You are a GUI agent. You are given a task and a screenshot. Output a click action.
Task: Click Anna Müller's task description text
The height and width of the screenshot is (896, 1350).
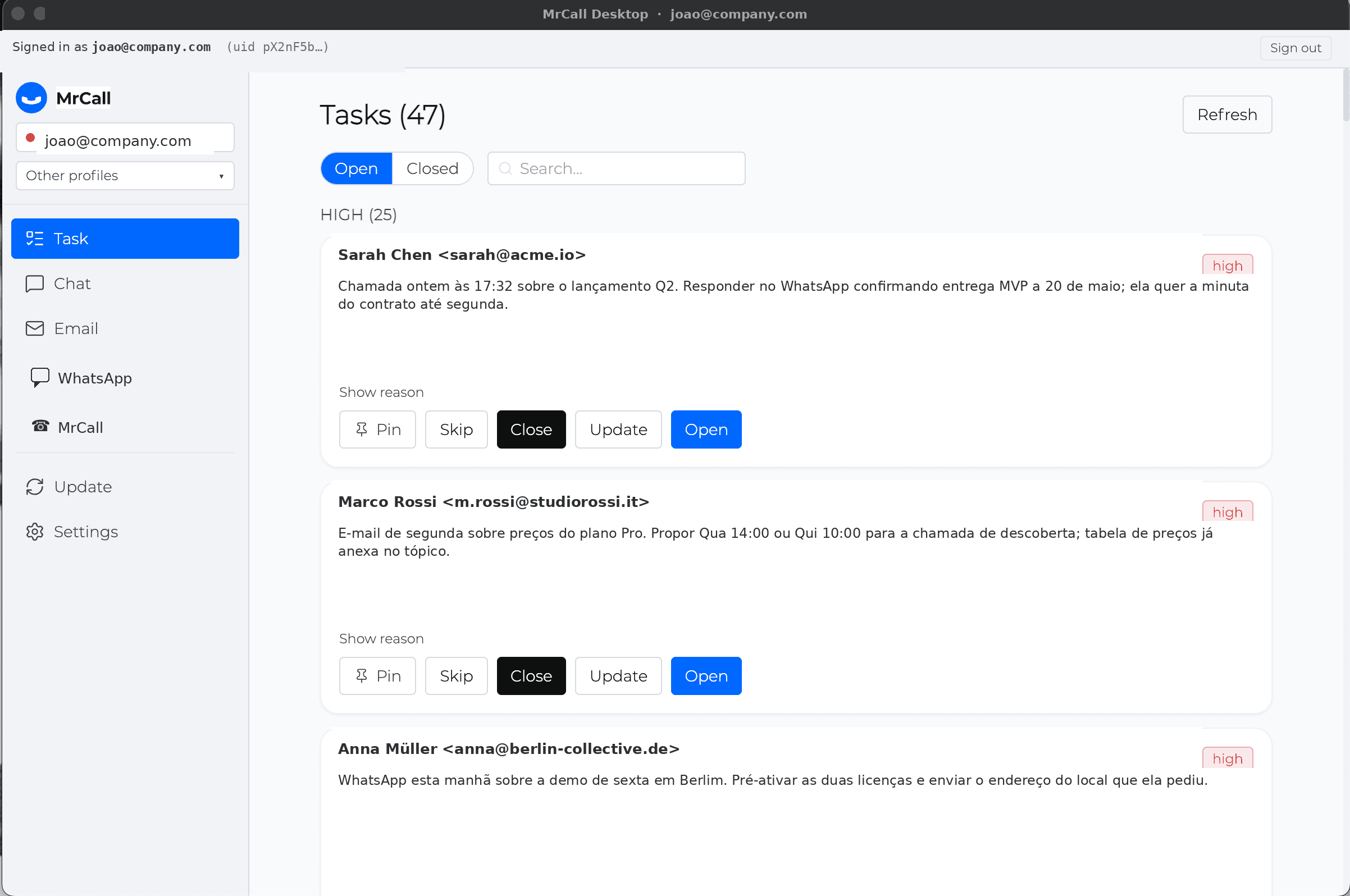pos(773,780)
